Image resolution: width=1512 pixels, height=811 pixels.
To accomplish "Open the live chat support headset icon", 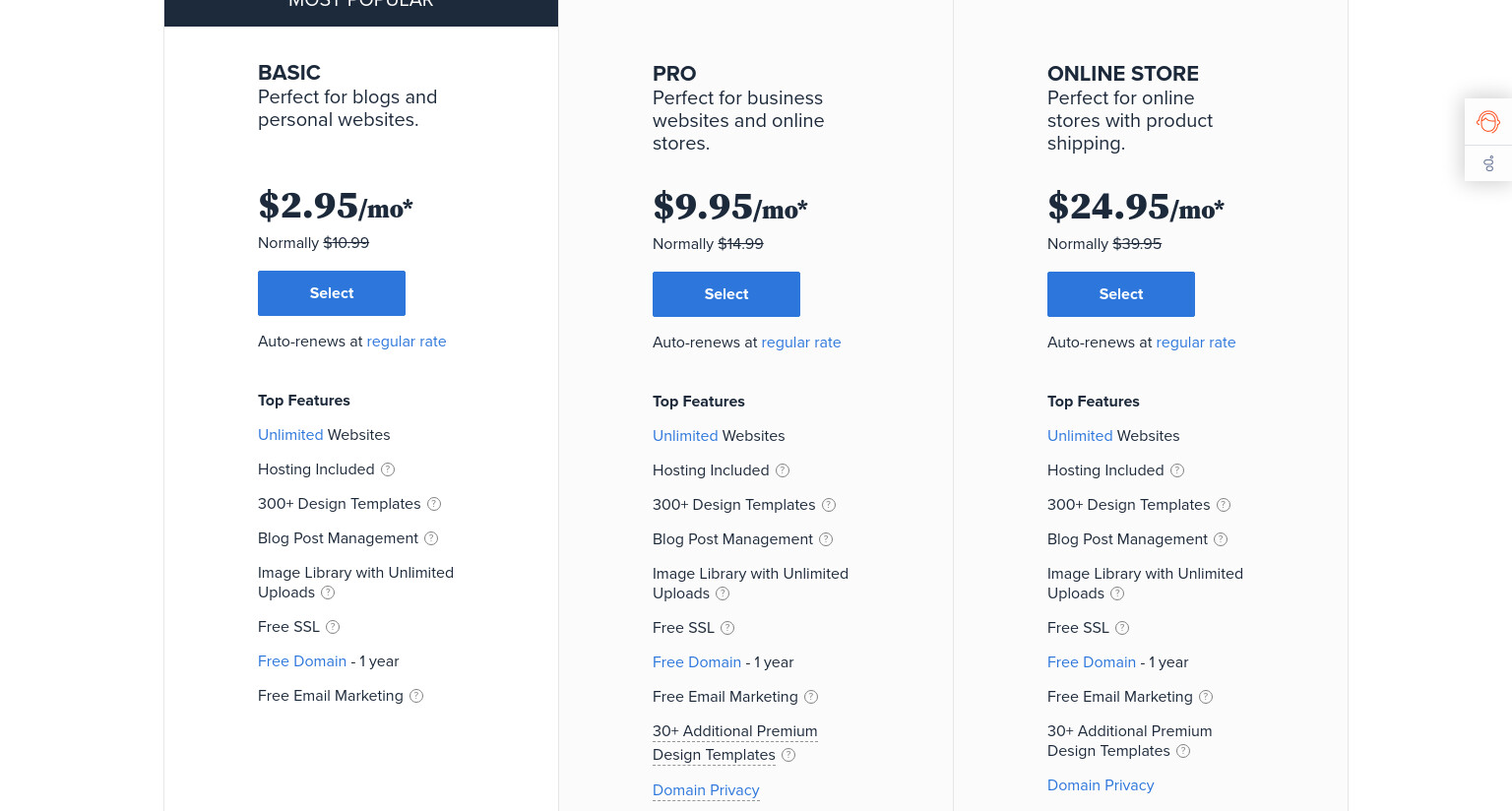I will point(1487,122).
